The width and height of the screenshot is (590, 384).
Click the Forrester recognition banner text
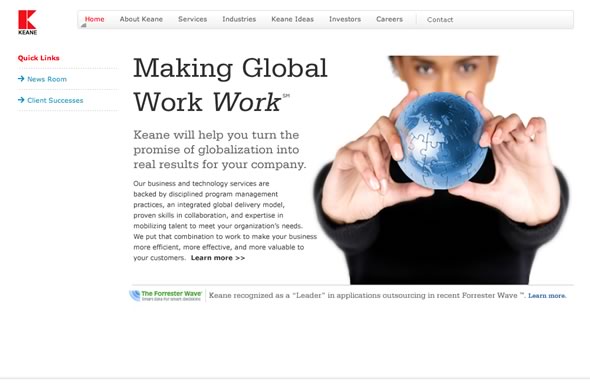pyautogui.click(x=367, y=296)
